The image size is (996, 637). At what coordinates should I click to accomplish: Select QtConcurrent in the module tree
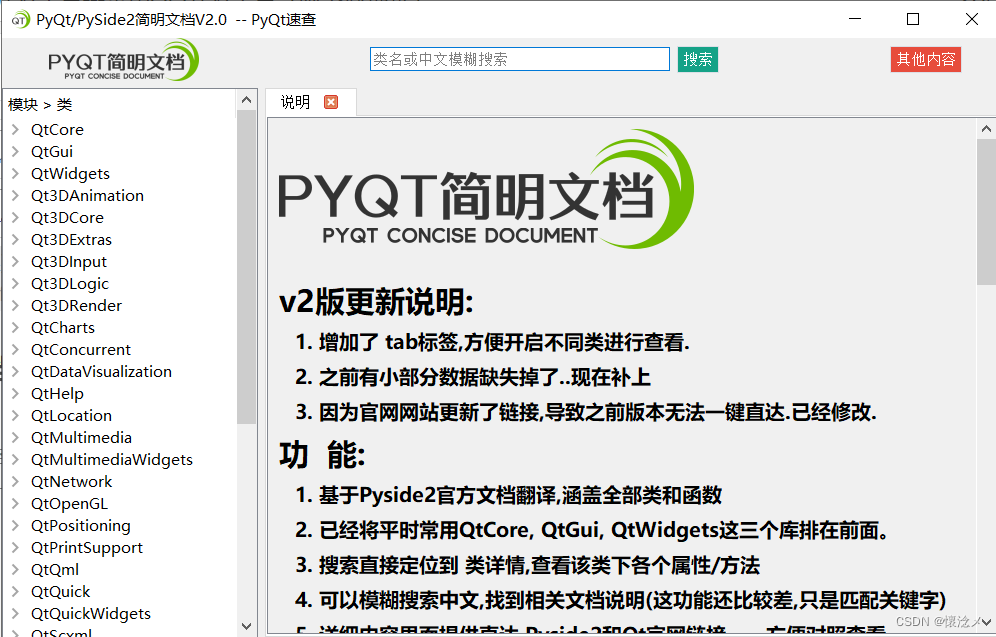click(x=81, y=350)
